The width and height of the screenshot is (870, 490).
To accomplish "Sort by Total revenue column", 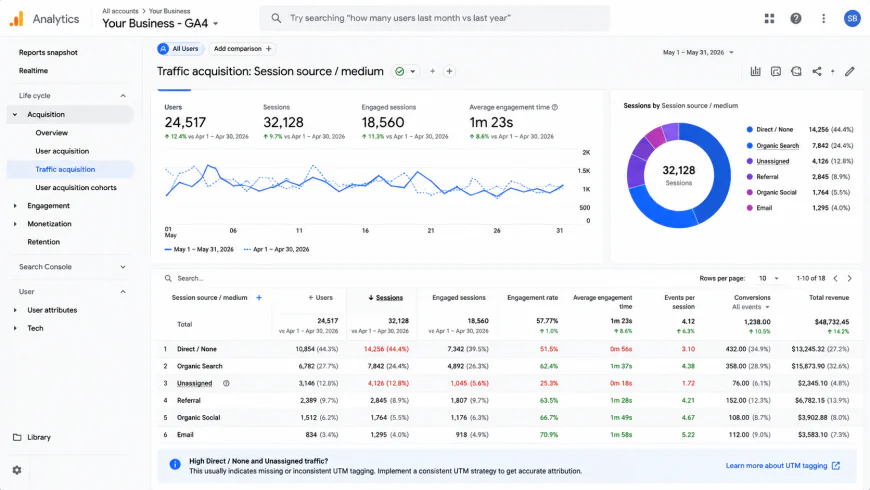I will tap(829, 297).
